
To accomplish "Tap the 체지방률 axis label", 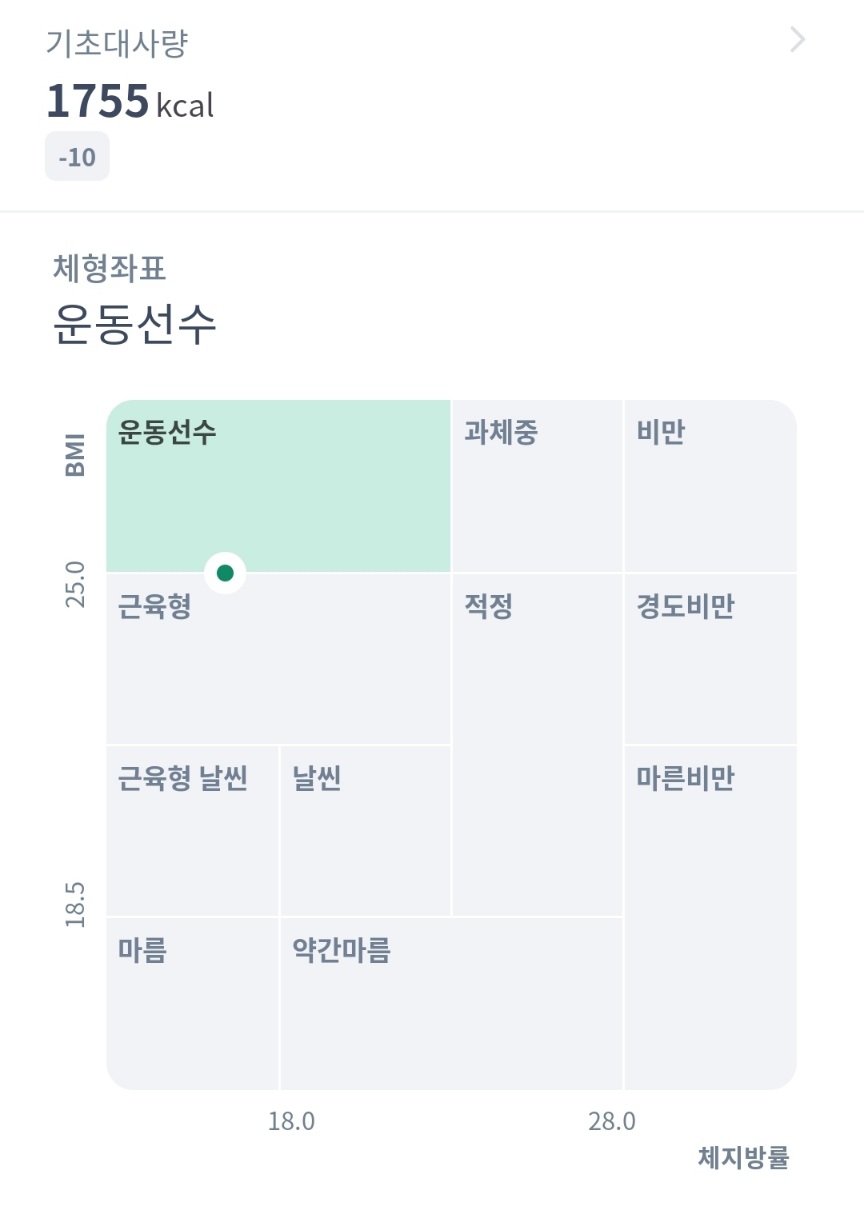I will [x=743, y=1158].
